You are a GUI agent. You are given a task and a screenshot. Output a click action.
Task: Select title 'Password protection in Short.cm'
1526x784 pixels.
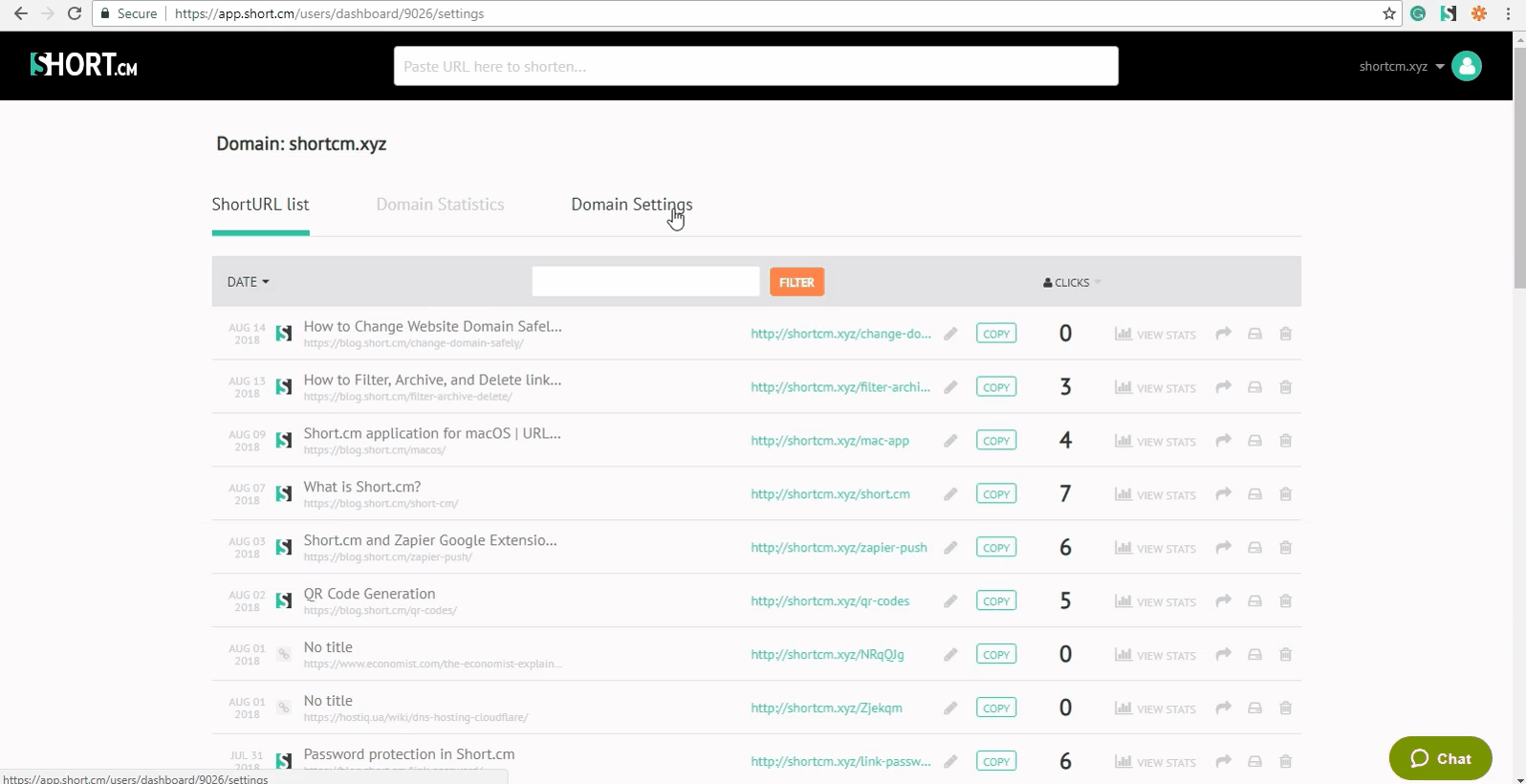pos(409,754)
